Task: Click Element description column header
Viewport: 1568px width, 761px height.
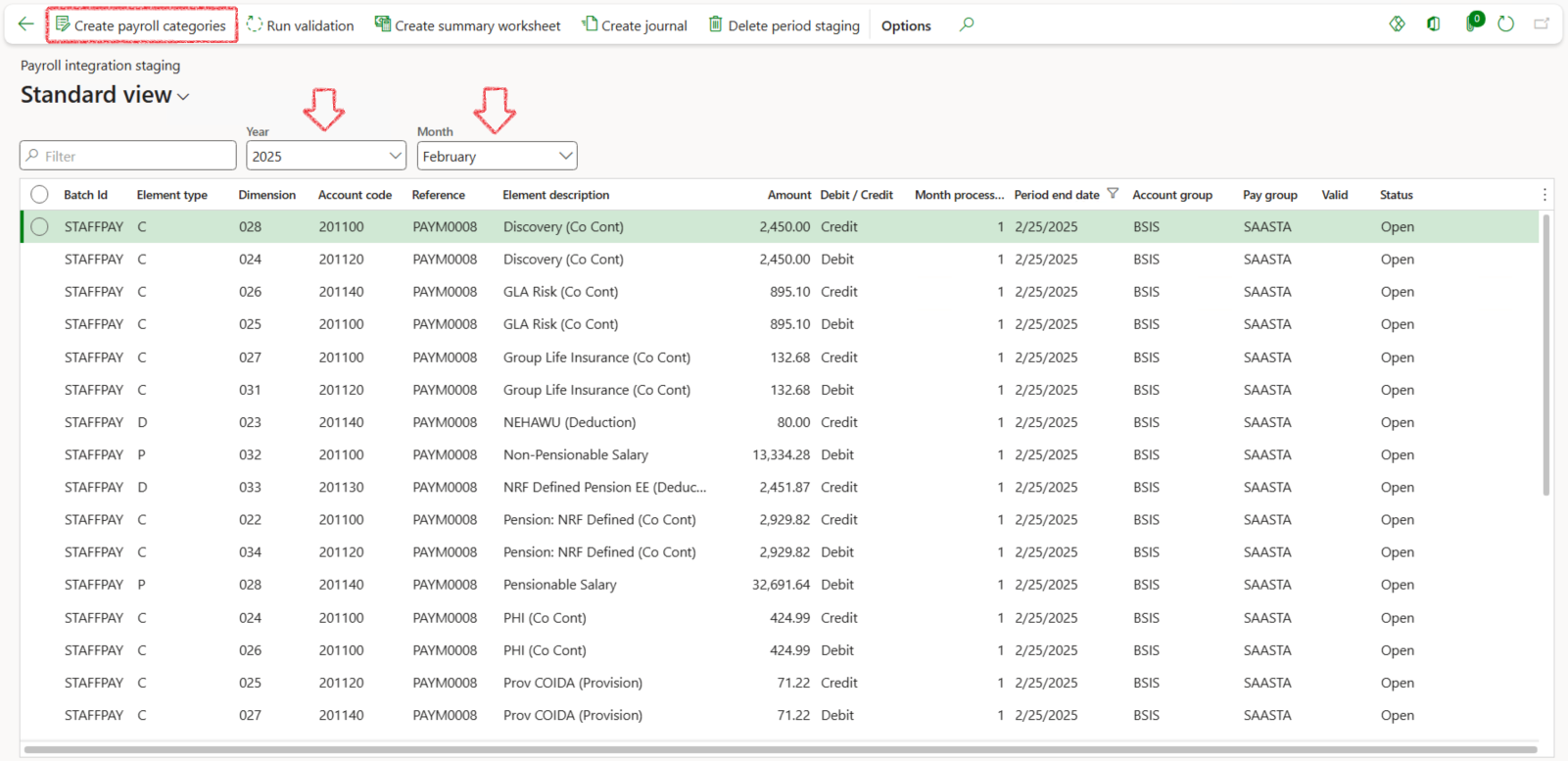Action: pos(556,195)
